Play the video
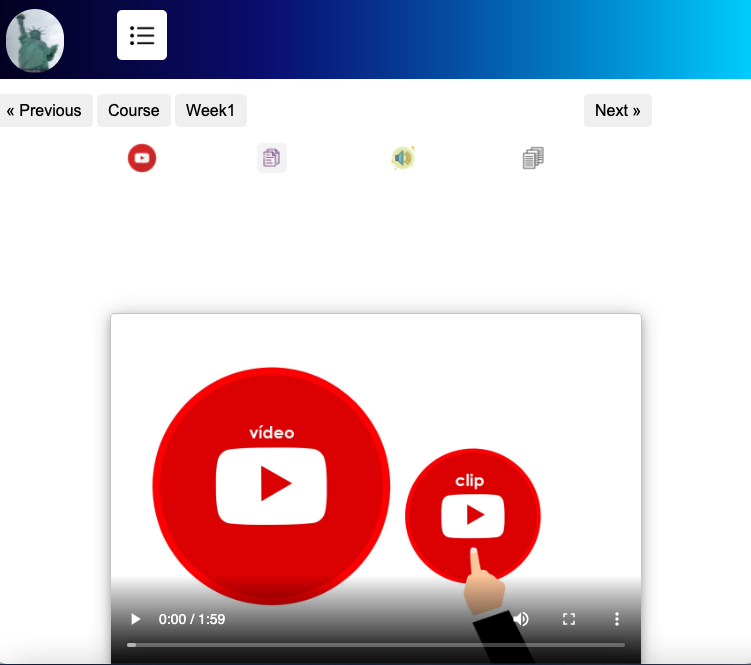Viewport: 751px width, 665px height. [x=136, y=619]
